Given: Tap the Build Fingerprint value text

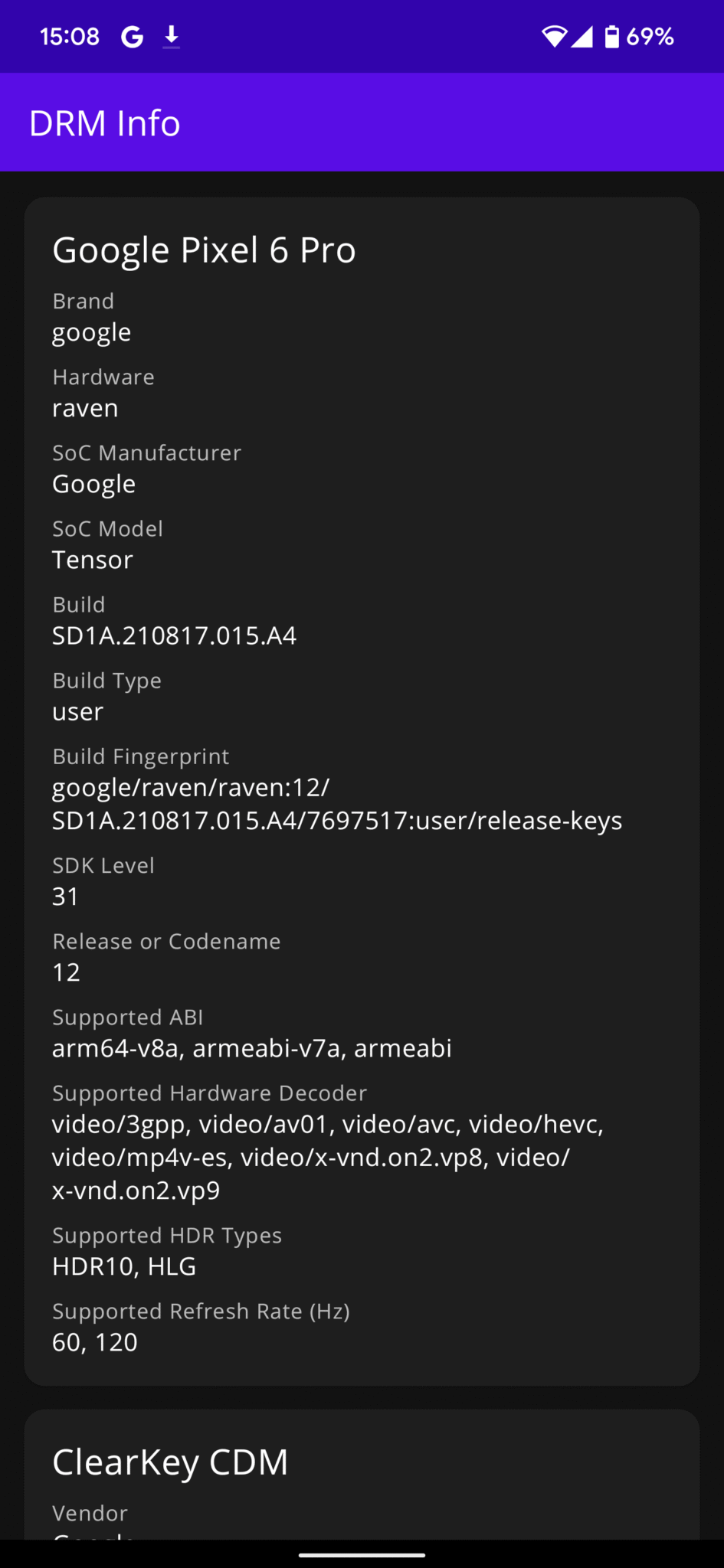Looking at the screenshot, I should [x=337, y=804].
